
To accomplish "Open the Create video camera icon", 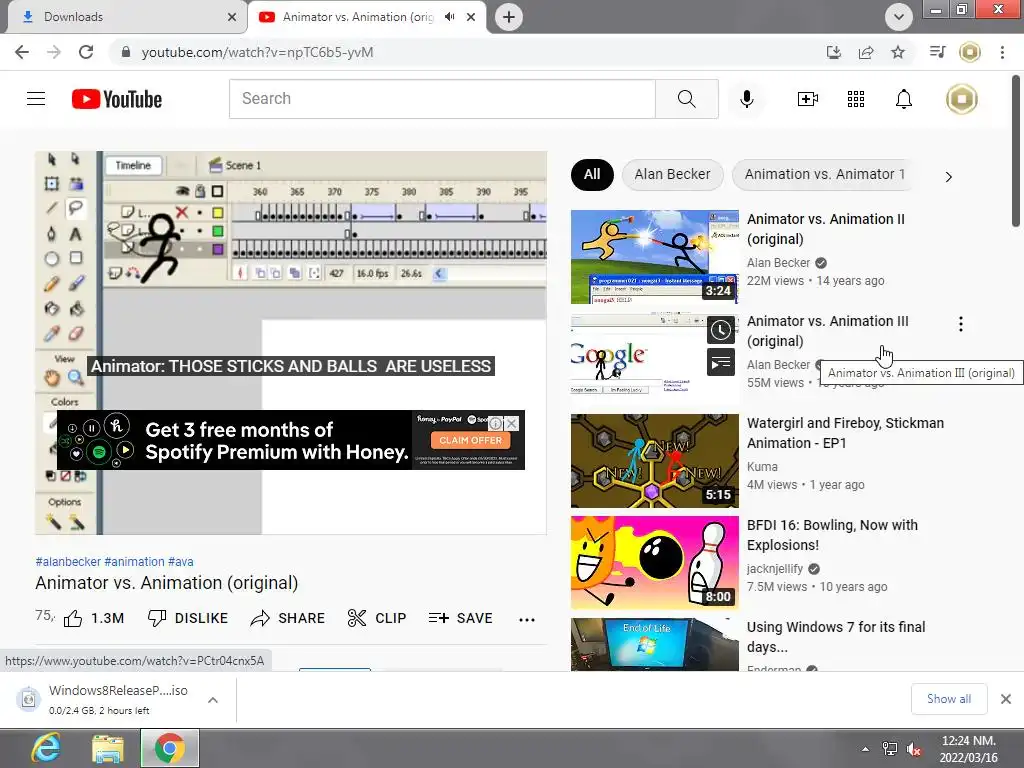I will pyautogui.click(x=807, y=99).
